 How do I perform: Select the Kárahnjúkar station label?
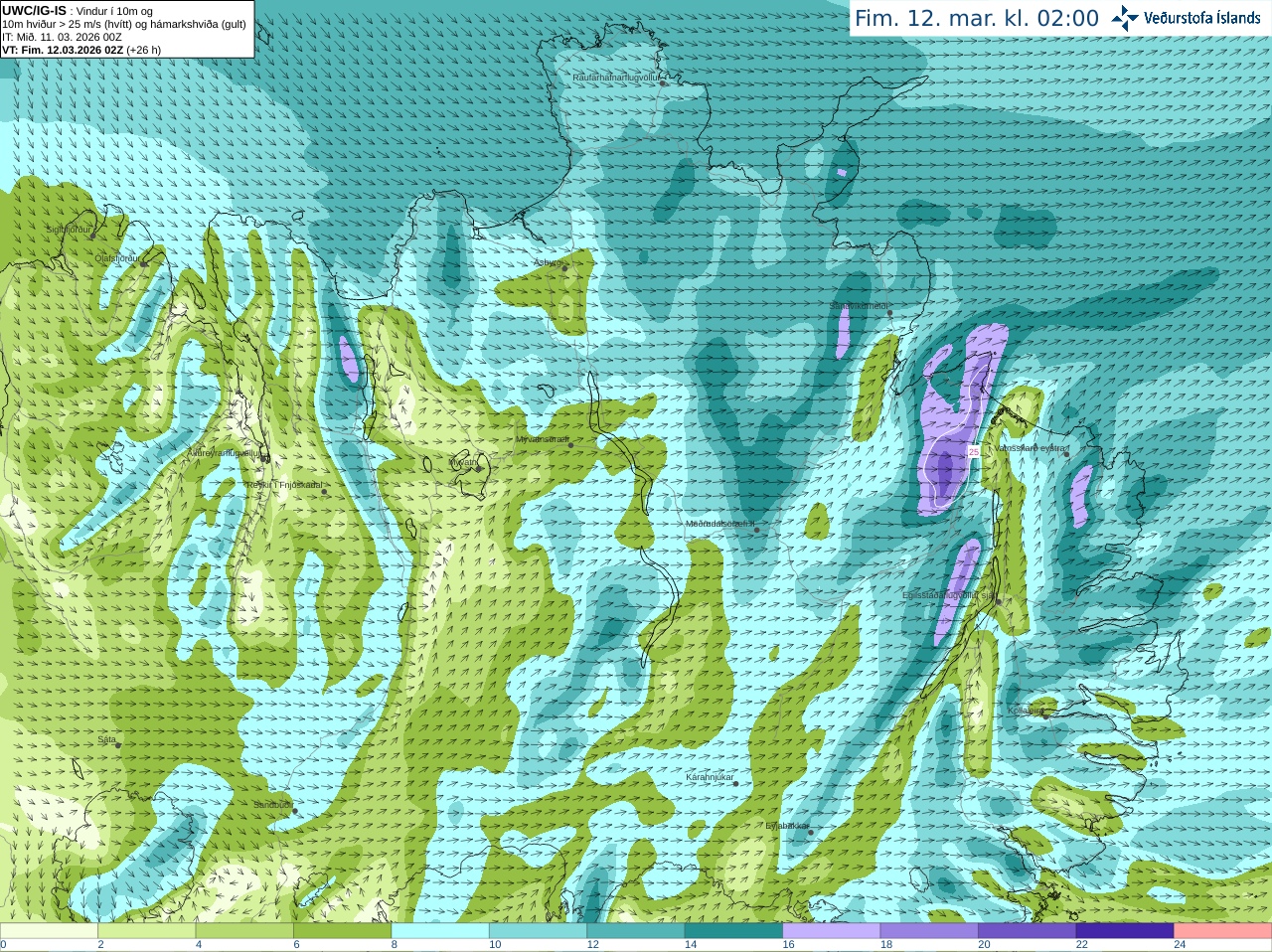click(710, 777)
